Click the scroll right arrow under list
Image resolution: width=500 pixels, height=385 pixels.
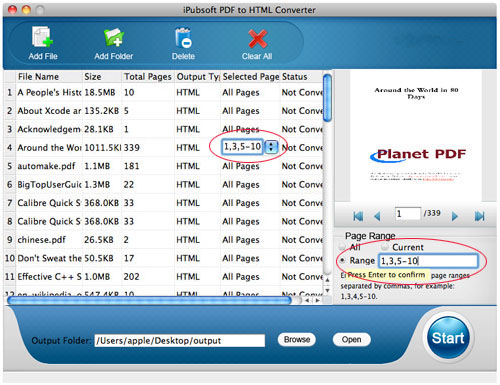tap(318, 300)
